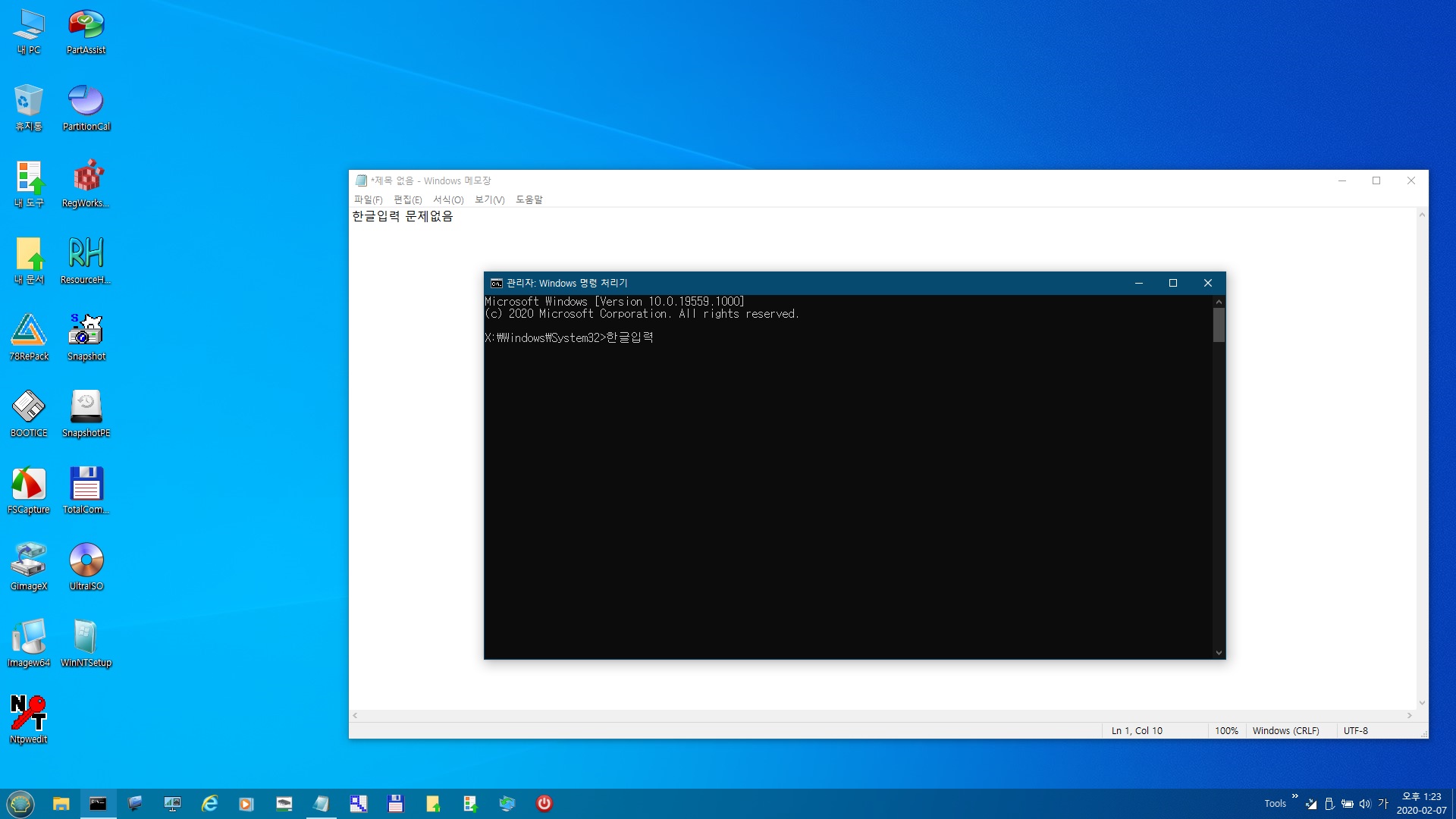Click Command Prompt scrollbar up arrow
The height and width of the screenshot is (819, 1456).
pyautogui.click(x=1219, y=302)
